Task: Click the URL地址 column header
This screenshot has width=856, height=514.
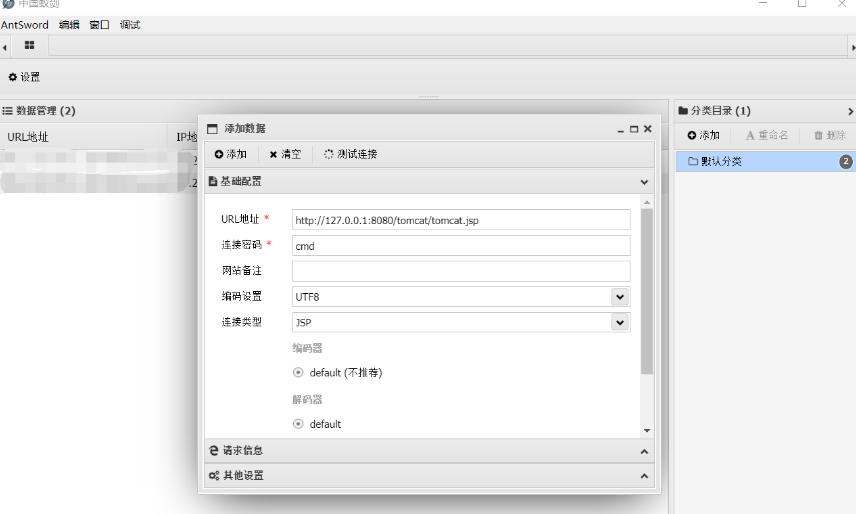Action: pos(28,138)
